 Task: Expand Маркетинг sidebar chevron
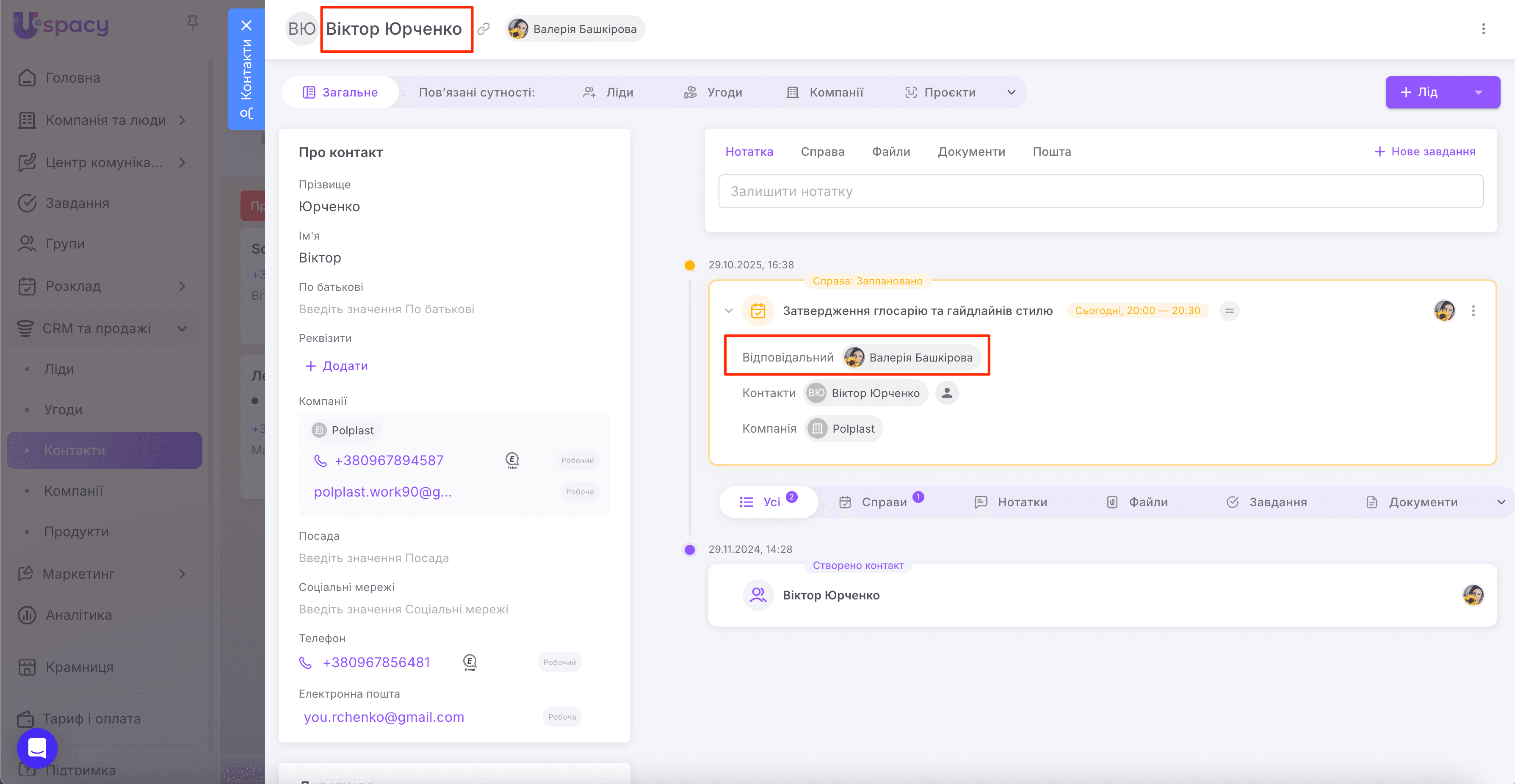(x=182, y=574)
